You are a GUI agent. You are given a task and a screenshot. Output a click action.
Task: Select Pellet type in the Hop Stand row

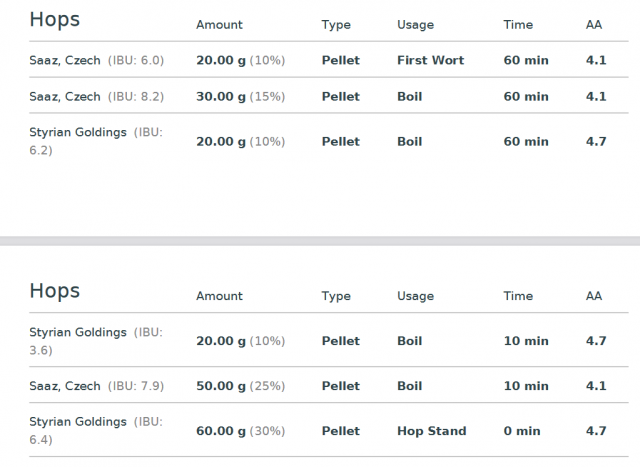[x=340, y=431]
